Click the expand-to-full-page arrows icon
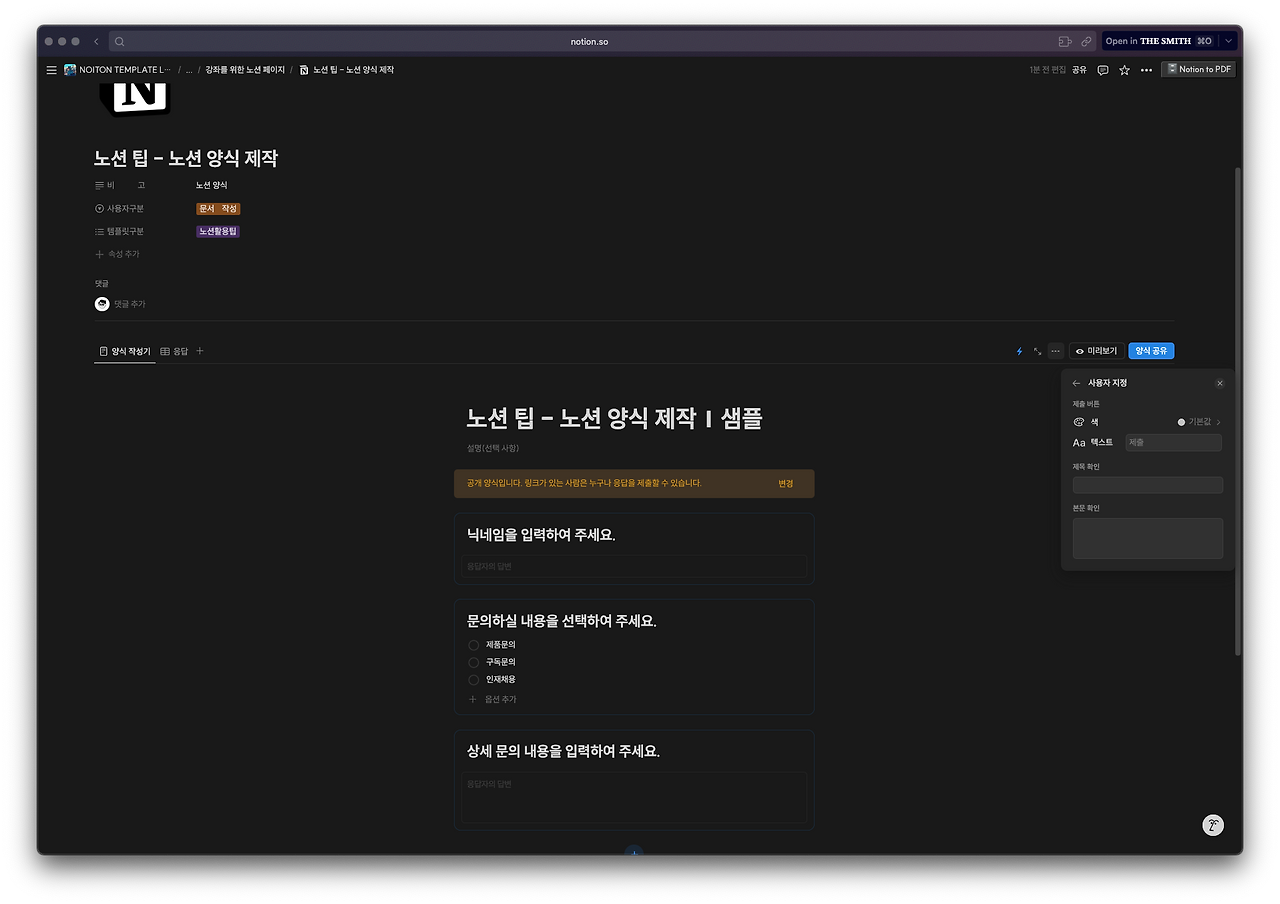This screenshot has width=1280, height=904. coord(1037,351)
